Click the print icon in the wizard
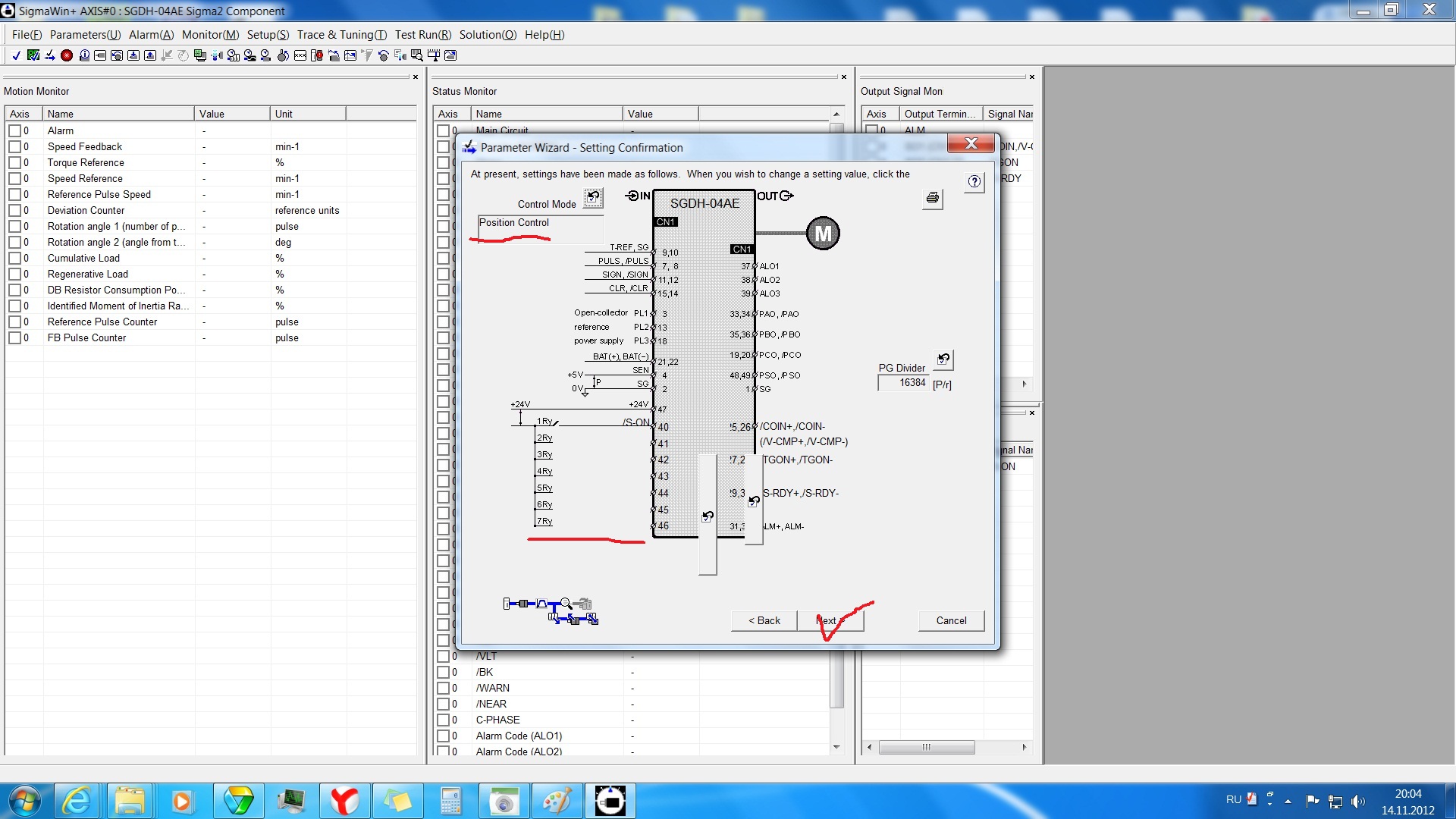This screenshot has width=1456, height=819. pos(933,198)
